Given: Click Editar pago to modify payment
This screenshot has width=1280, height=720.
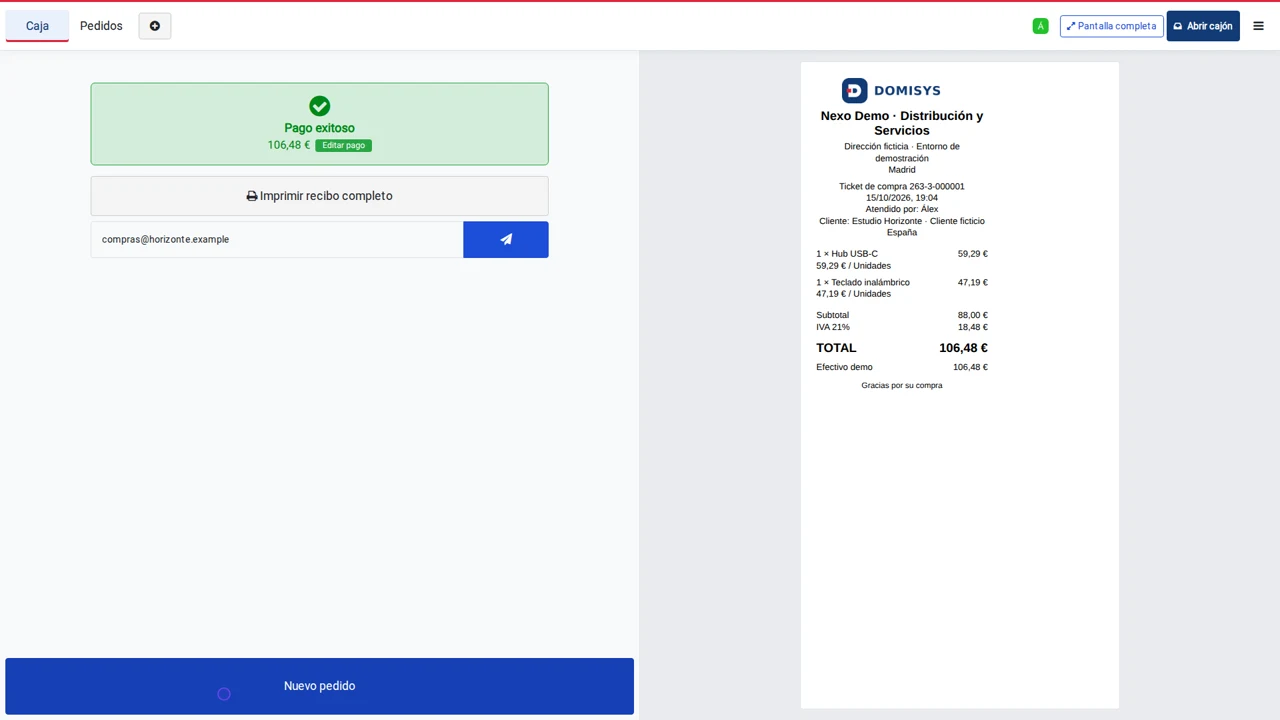Looking at the screenshot, I should (x=343, y=145).
